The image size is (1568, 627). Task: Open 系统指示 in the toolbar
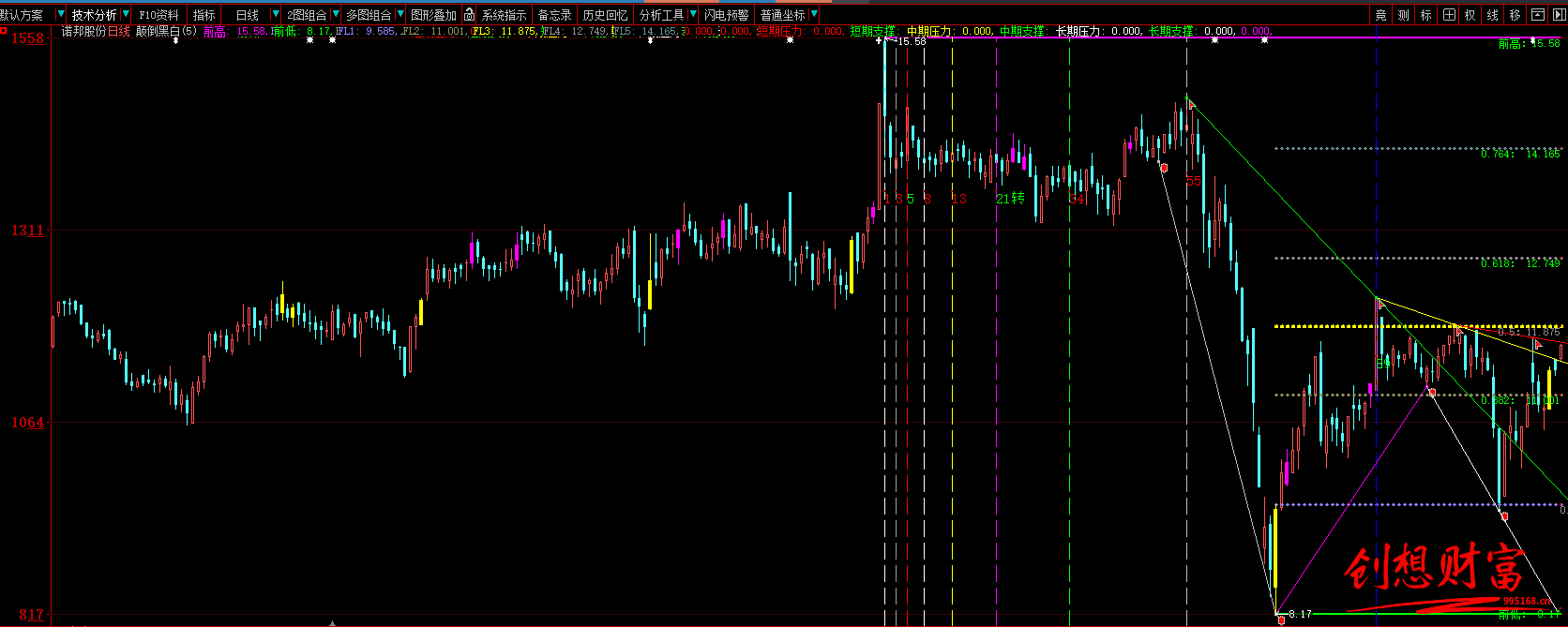click(504, 15)
